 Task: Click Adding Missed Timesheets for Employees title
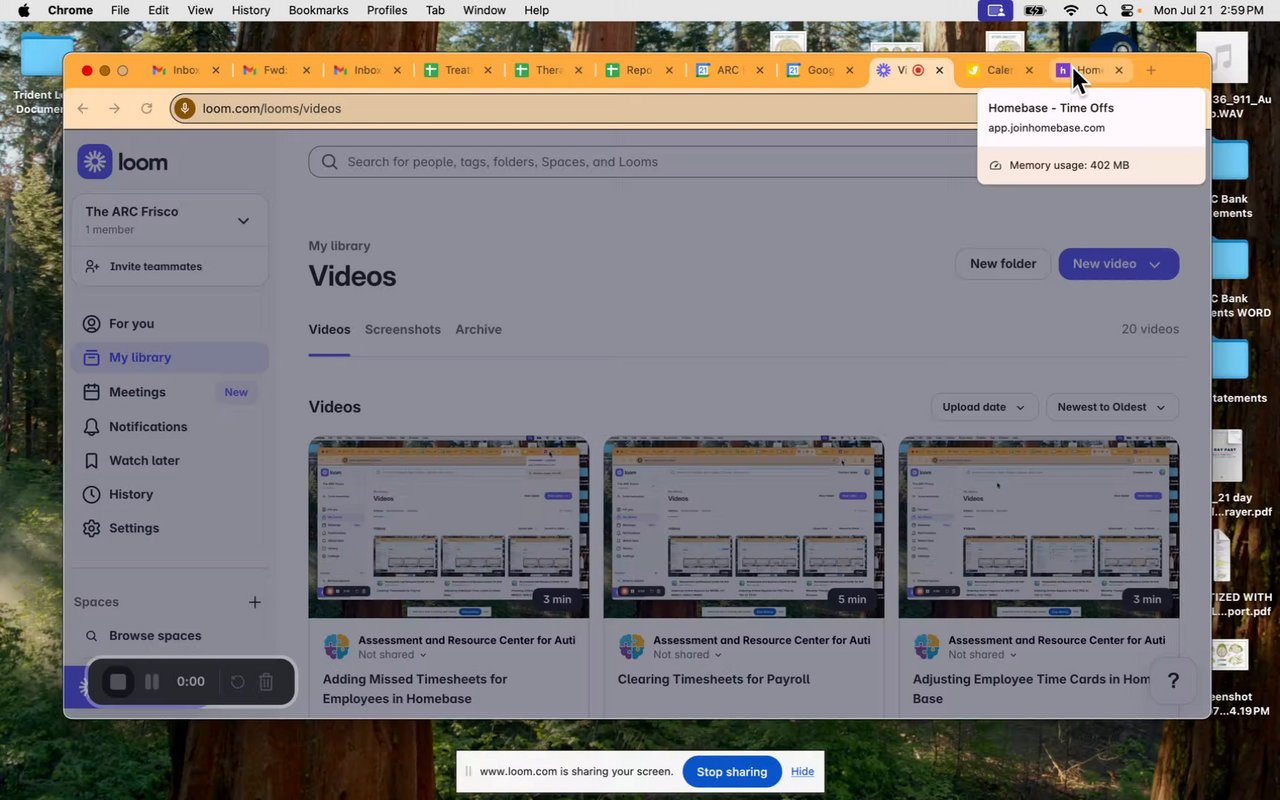pyautogui.click(x=415, y=689)
